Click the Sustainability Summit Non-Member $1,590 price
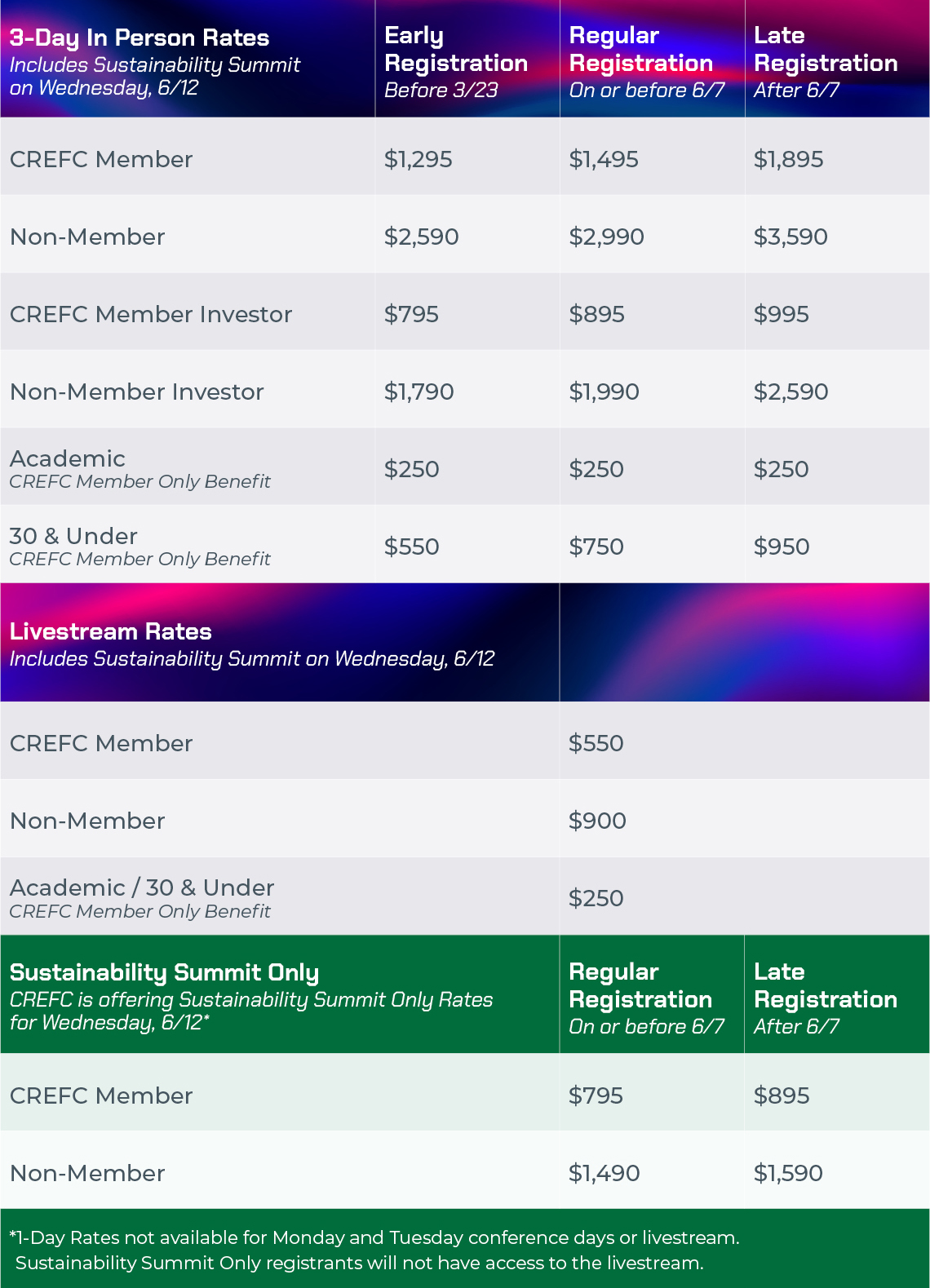 point(788,1173)
